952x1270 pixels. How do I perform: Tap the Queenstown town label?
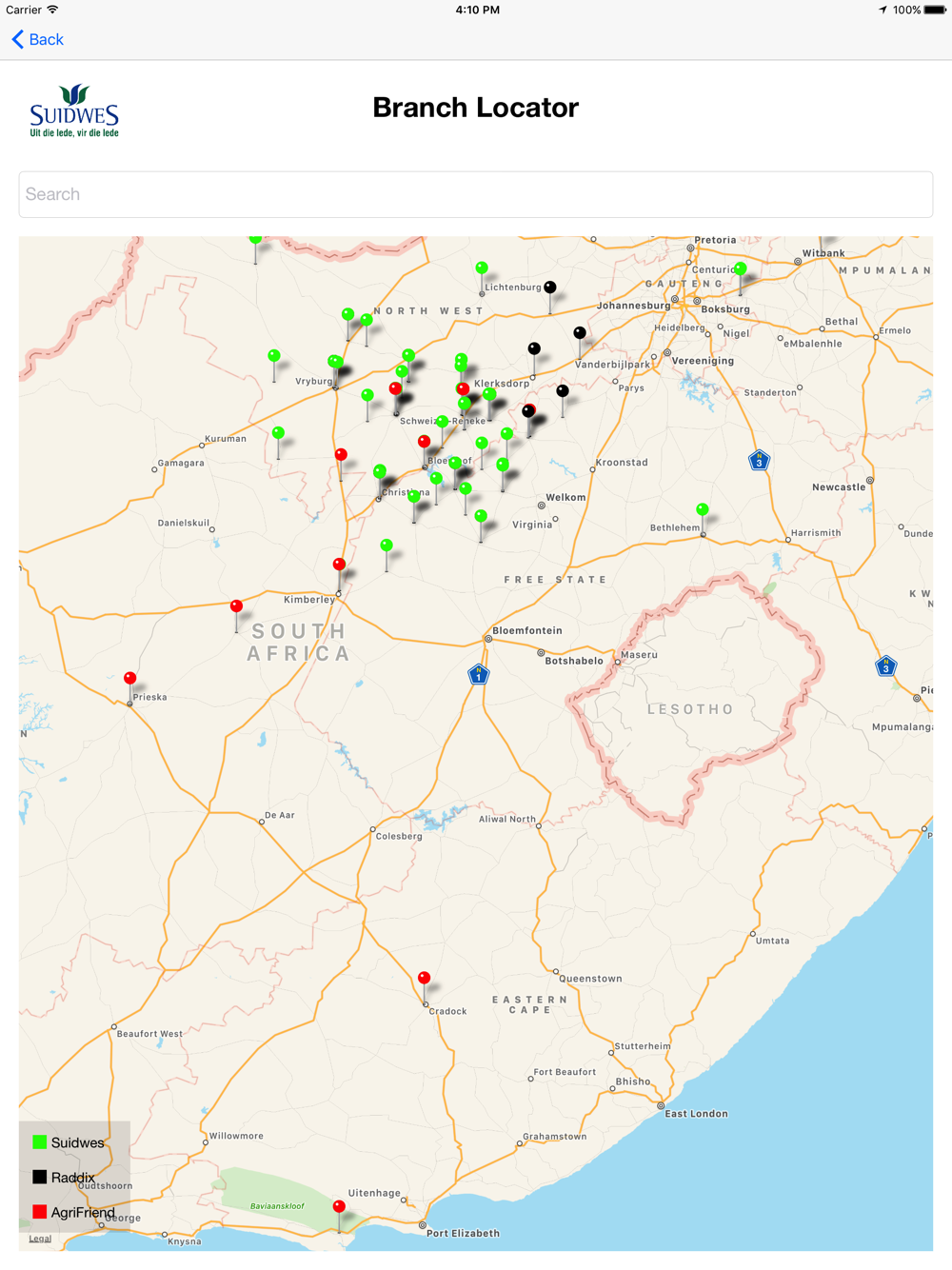pyautogui.click(x=590, y=979)
